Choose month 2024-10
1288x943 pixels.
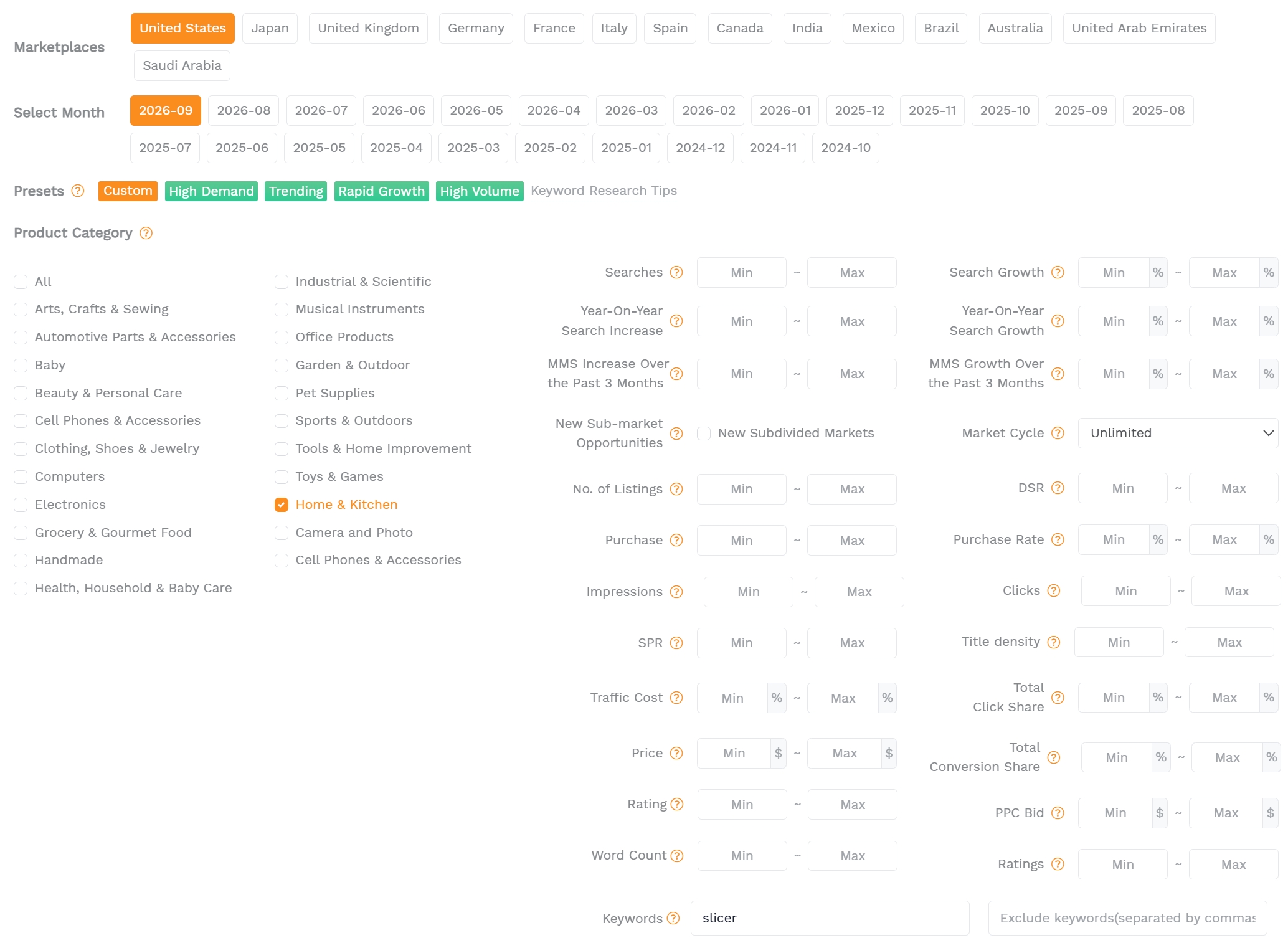tap(846, 148)
